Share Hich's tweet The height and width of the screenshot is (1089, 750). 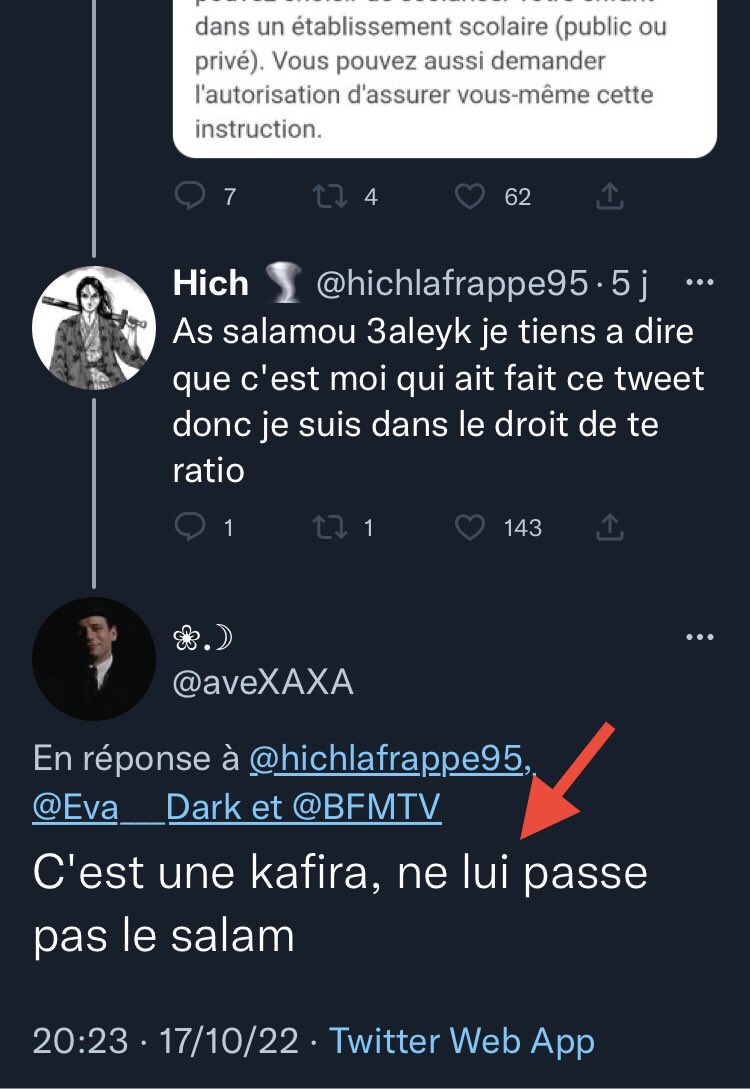610,527
